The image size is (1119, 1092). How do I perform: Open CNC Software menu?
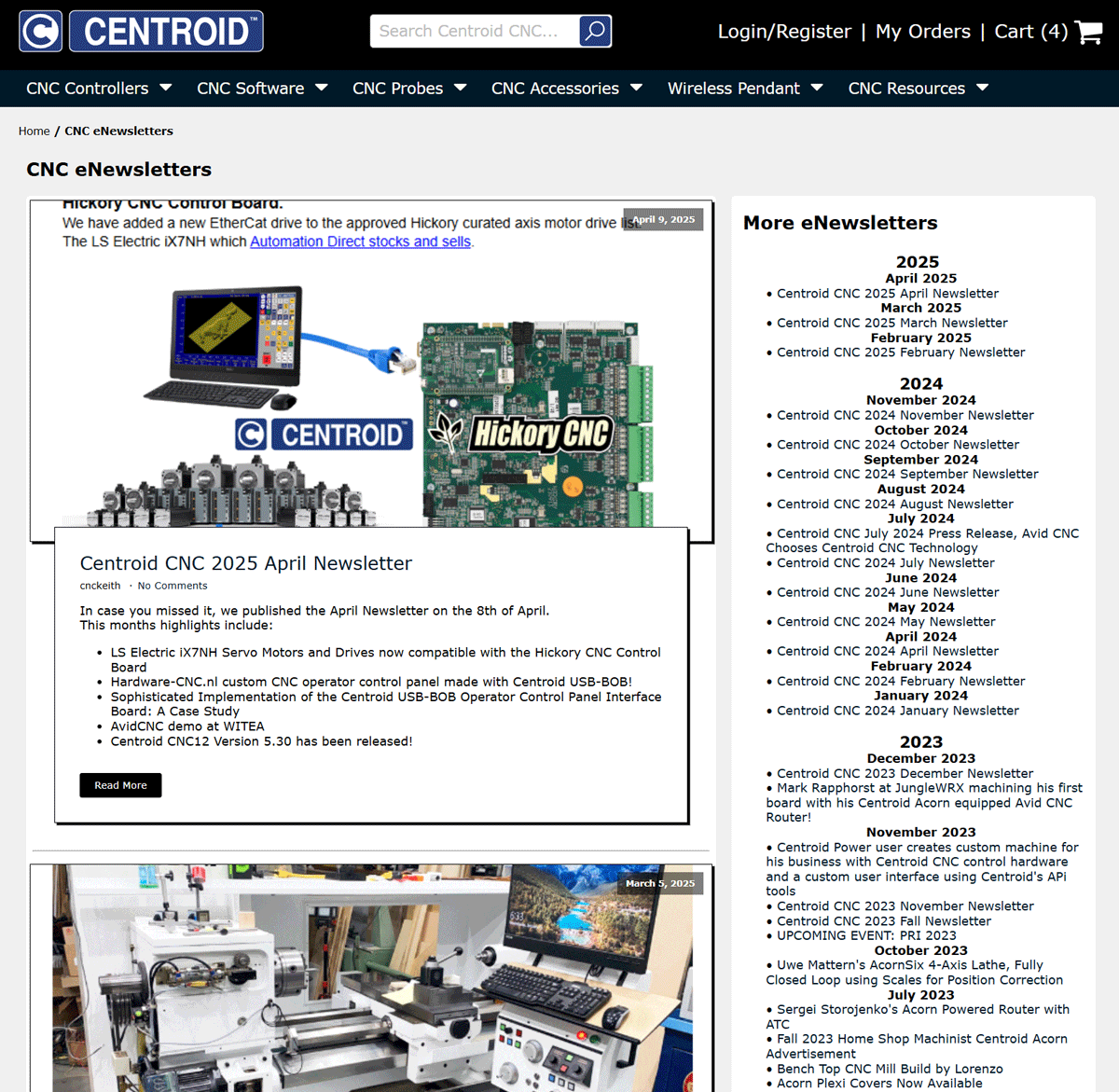tap(251, 89)
